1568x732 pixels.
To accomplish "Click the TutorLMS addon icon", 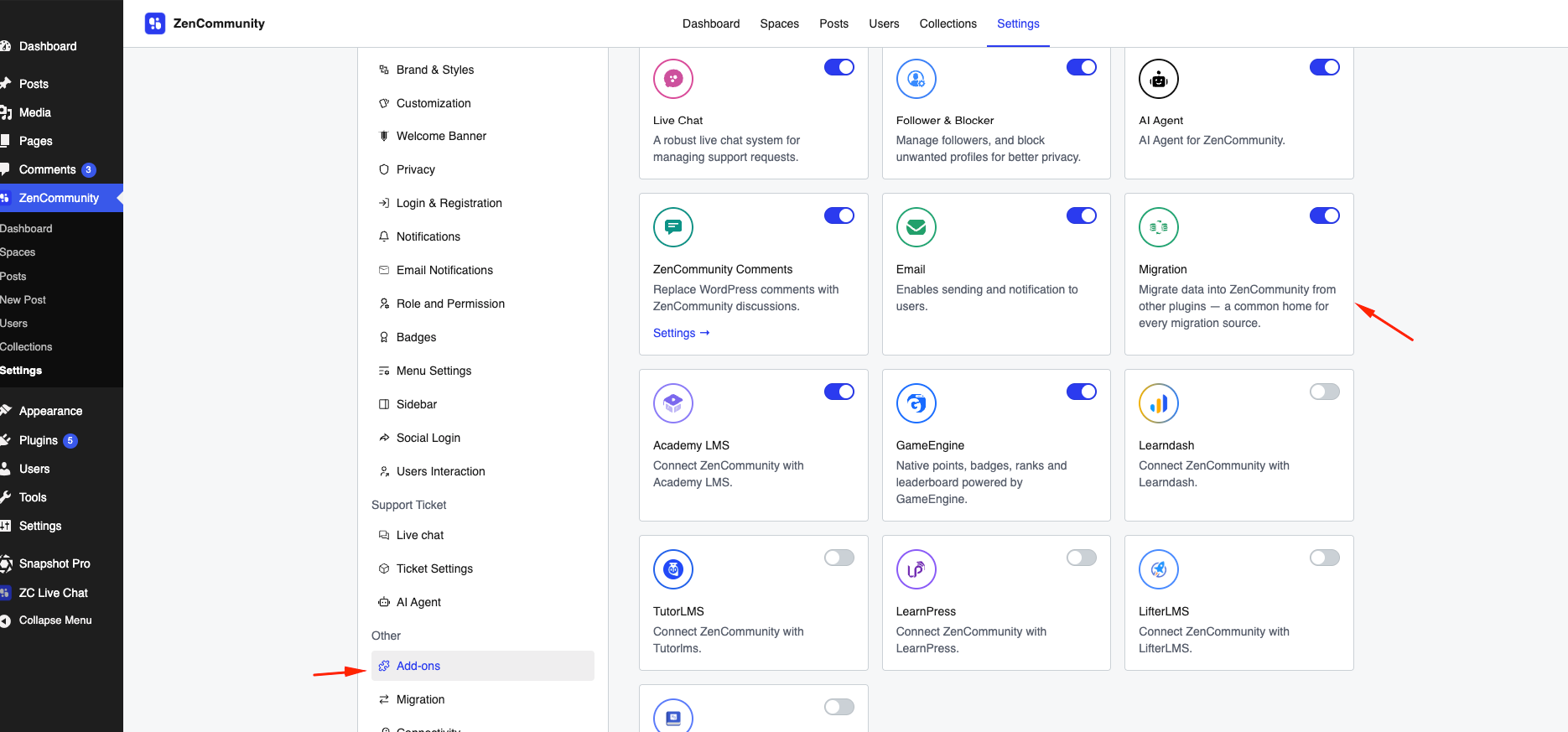I will (673, 569).
